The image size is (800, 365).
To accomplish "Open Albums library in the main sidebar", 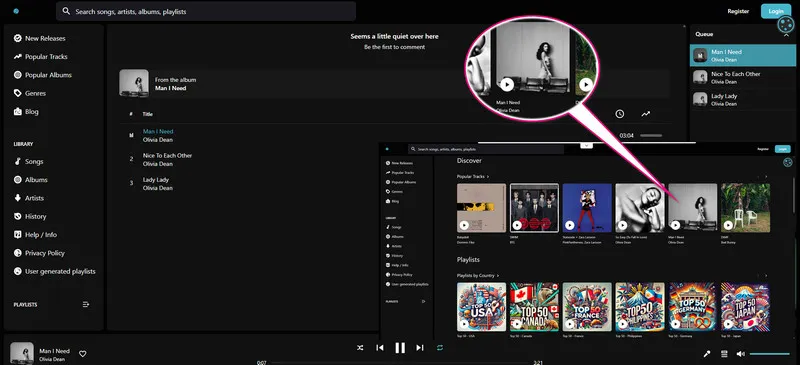I will [31, 180].
